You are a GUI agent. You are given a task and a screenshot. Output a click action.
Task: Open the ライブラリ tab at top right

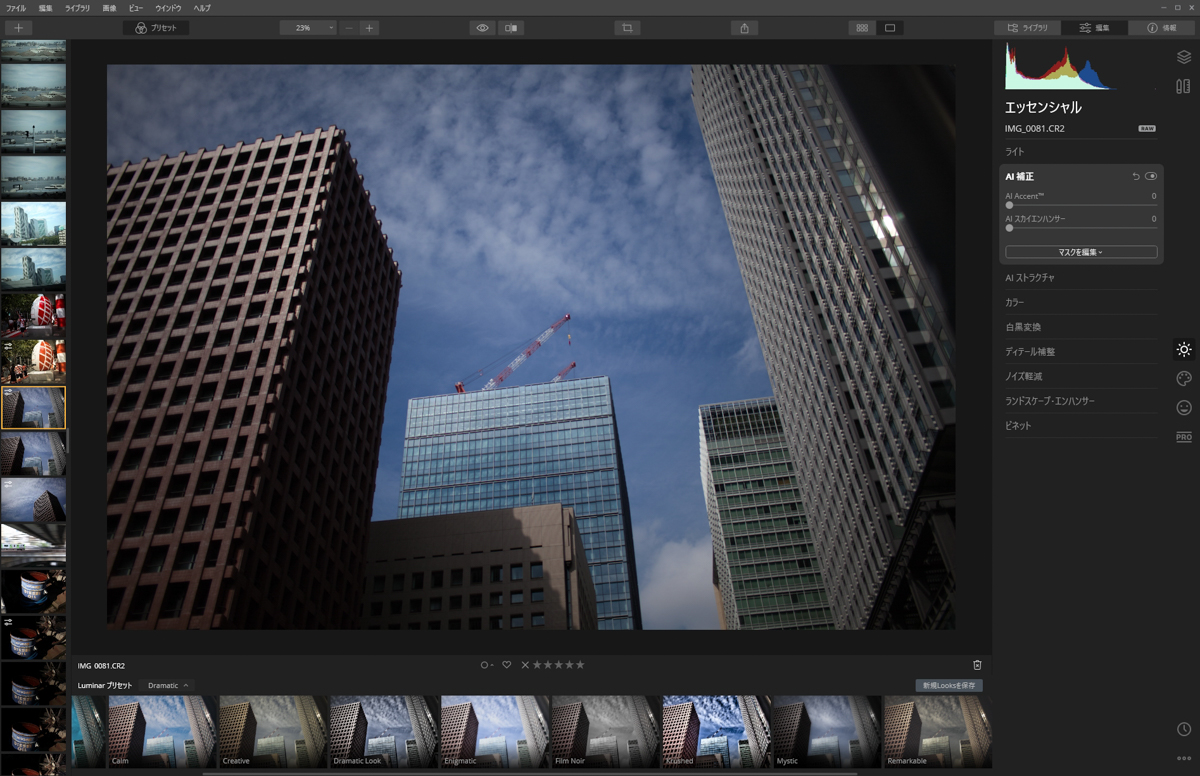coord(1027,28)
